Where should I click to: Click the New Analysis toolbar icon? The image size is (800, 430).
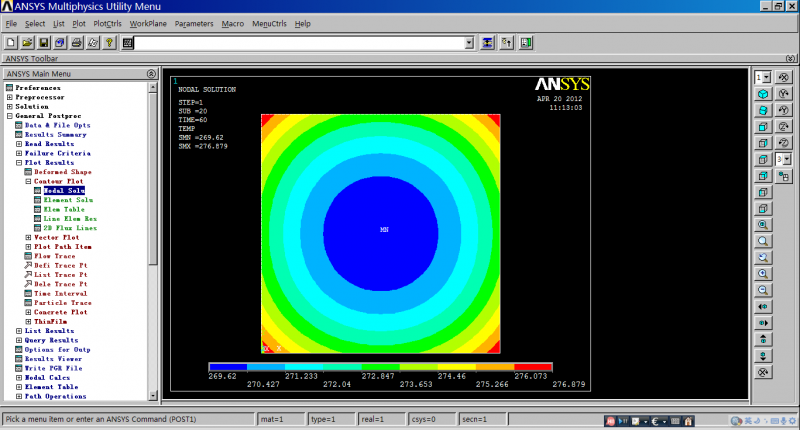[x=11, y=43]
